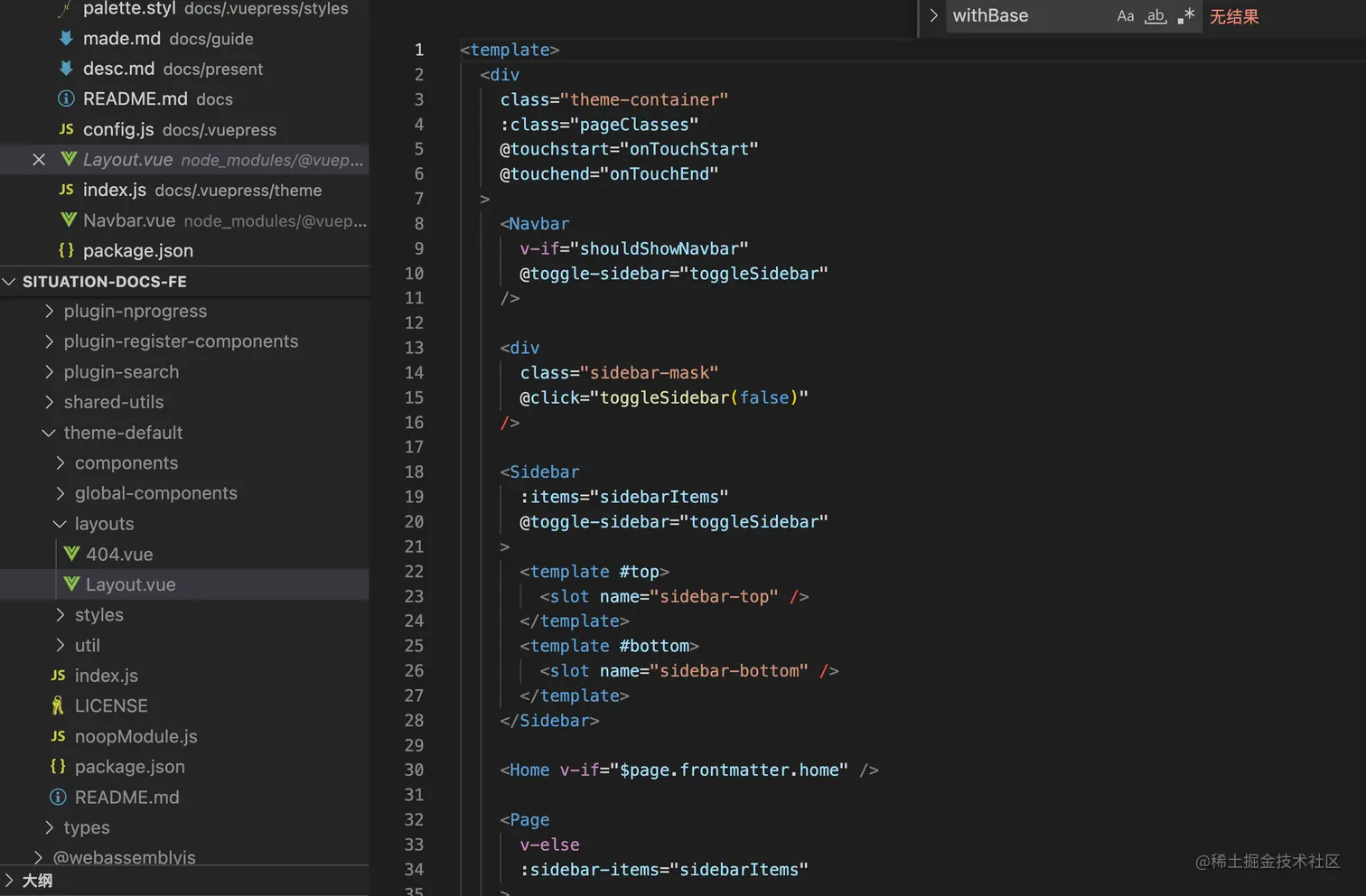The image size is (1366, 896).
Task: Click the <Navbar tag in code
Action: pyautogui.click(x=535, y=223)
